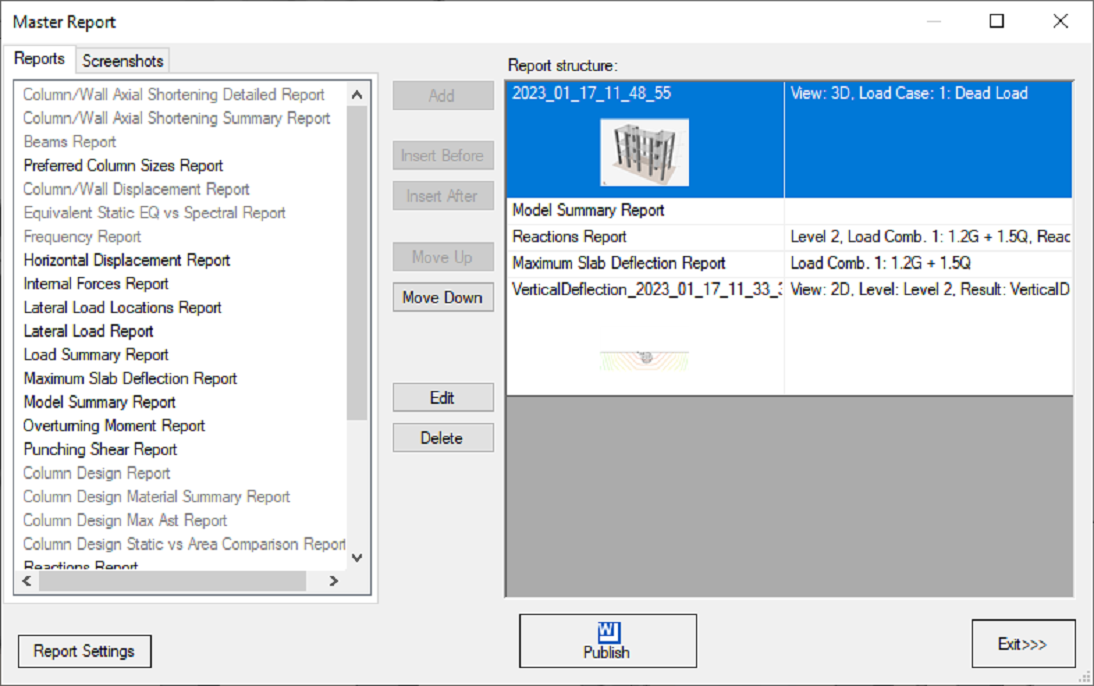This screenshot has width=1094, height=686.
Task: Open Report Settings
Action: [84, 651]
